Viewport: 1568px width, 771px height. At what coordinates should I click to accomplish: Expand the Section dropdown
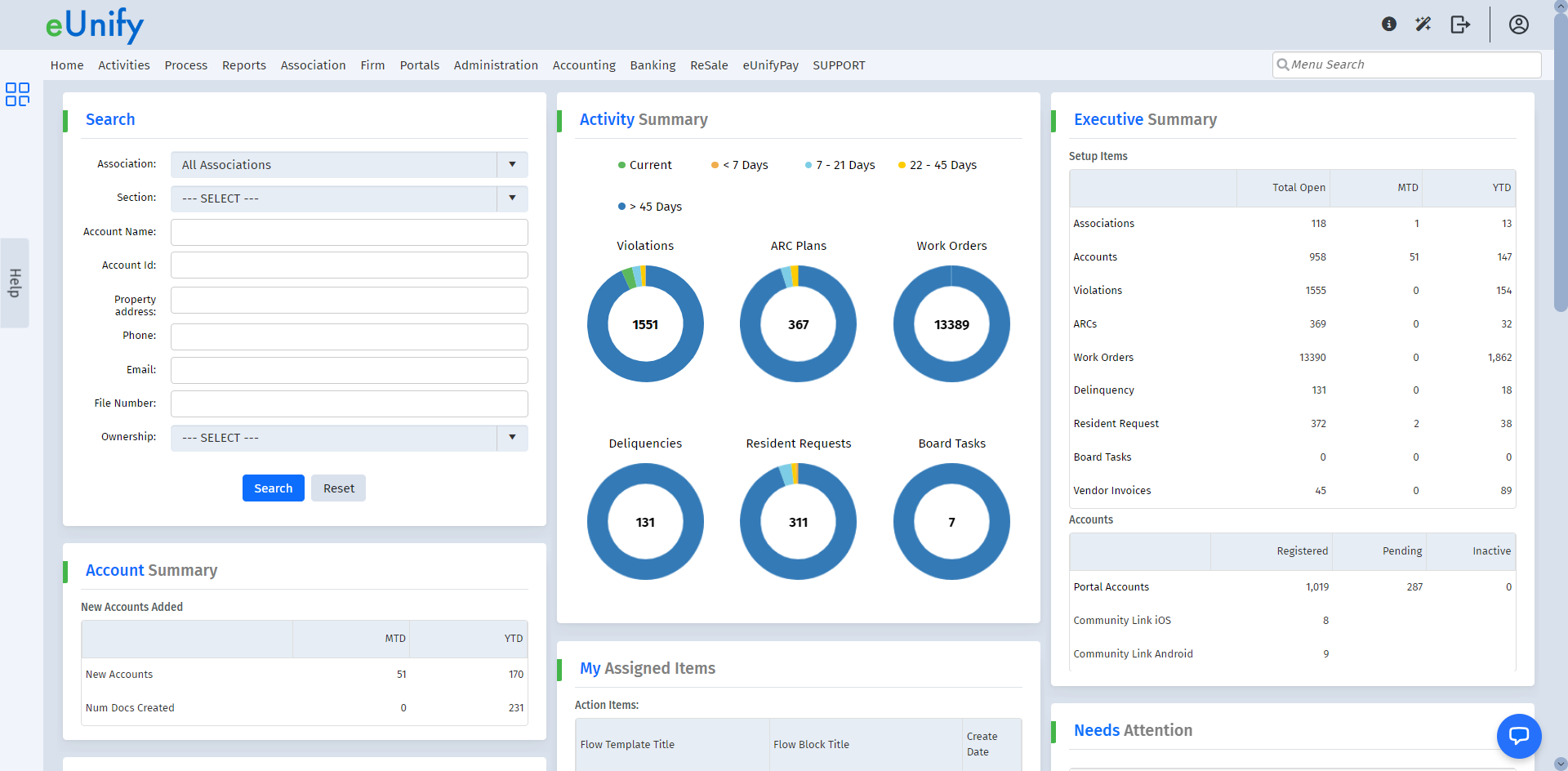click(512, 198)
